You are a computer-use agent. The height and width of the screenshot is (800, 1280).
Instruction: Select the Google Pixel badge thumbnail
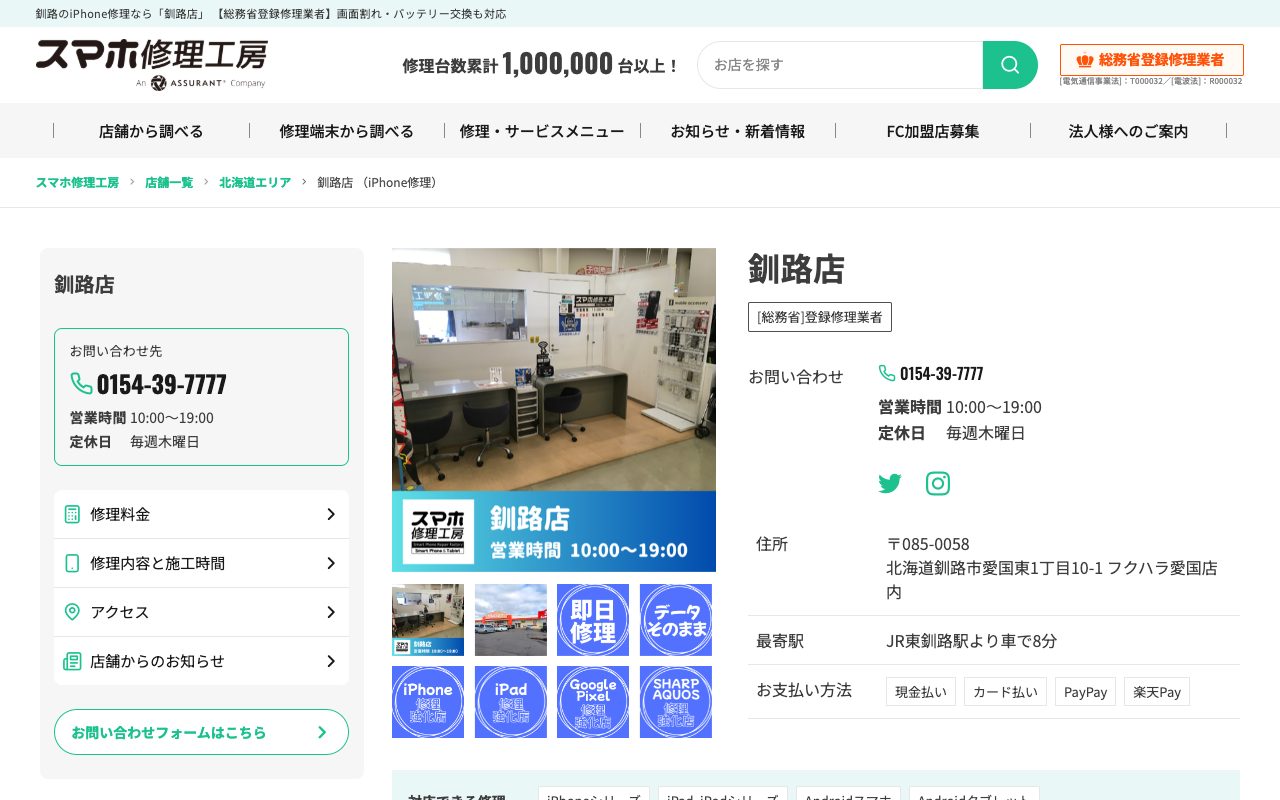pyautogui.click(x=593, y=702)
